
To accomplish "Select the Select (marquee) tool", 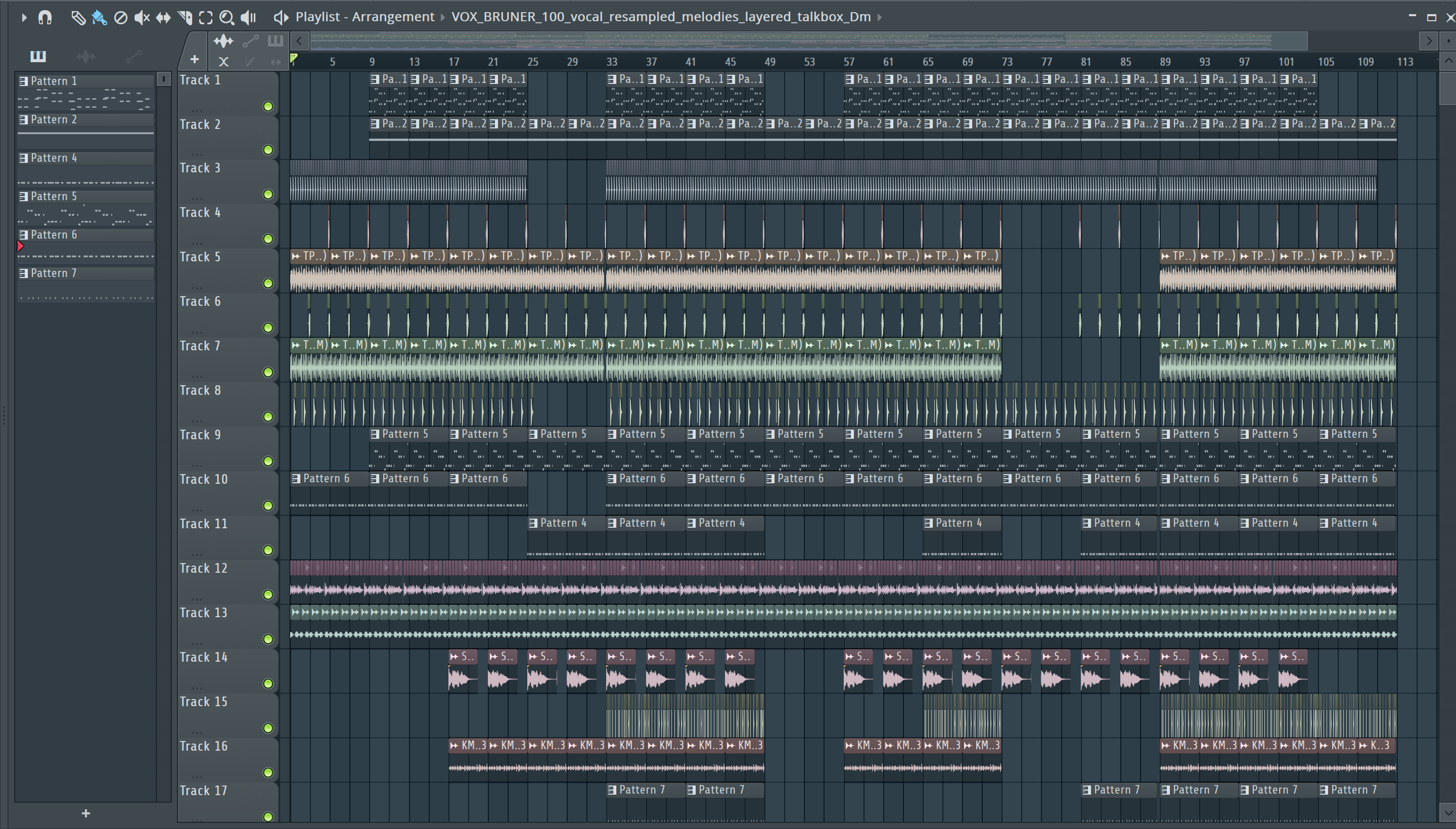I will pyautogui.click(x=206, y=18).
